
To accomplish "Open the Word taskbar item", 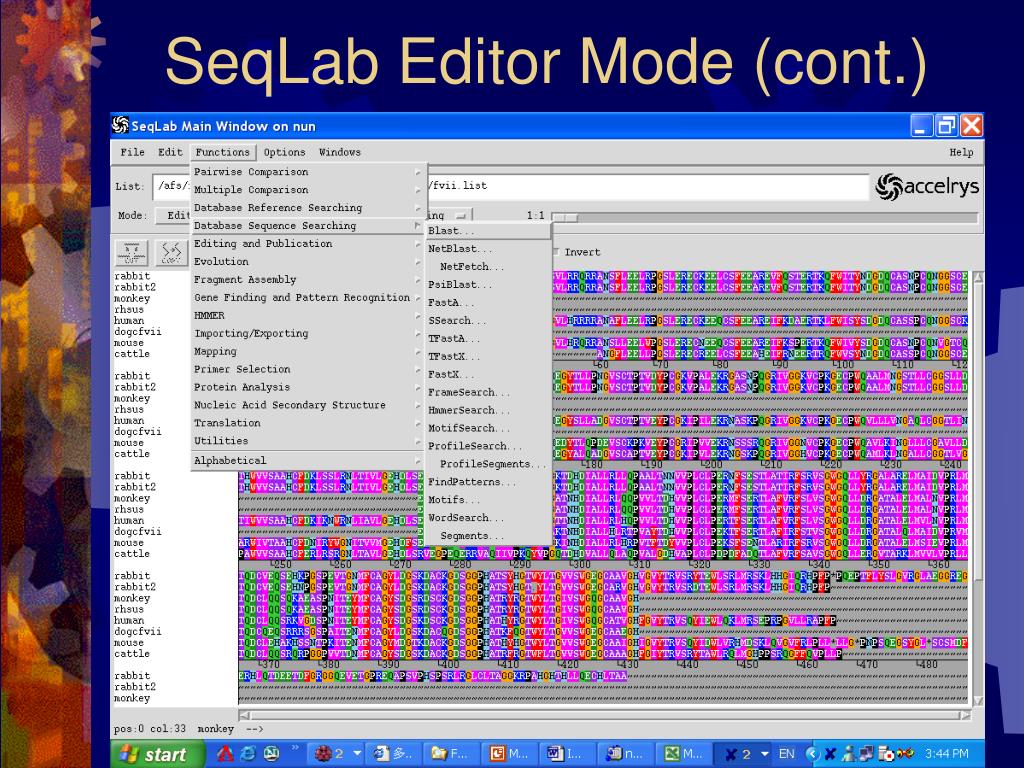I will 568,754.
